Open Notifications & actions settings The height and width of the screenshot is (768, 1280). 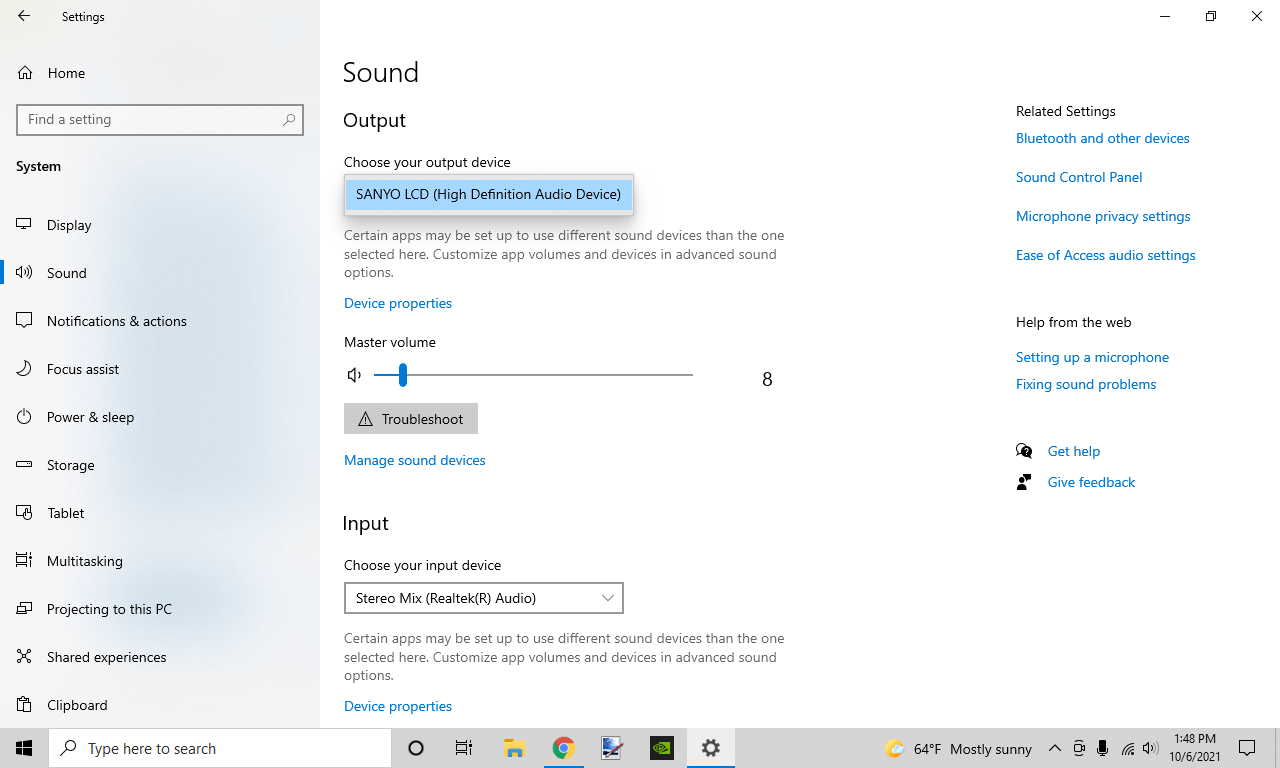point(160,321)
